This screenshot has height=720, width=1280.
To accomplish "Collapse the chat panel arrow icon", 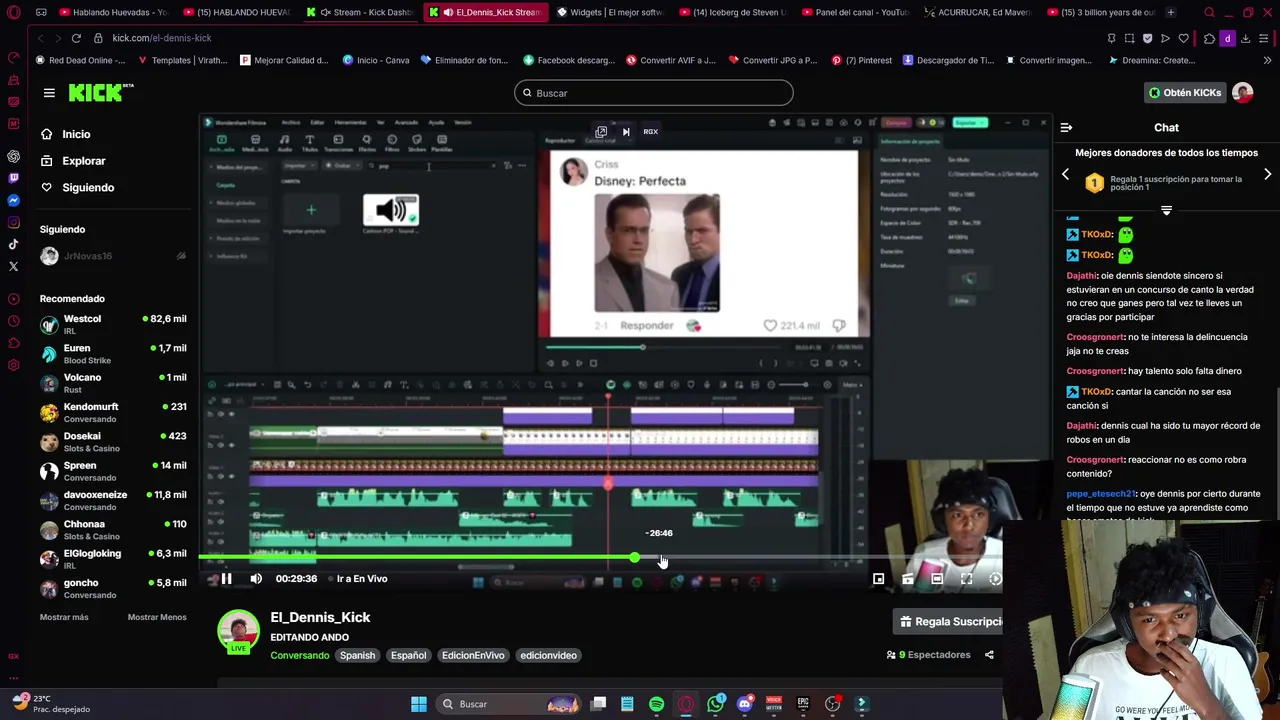I will click(1066, 128).
